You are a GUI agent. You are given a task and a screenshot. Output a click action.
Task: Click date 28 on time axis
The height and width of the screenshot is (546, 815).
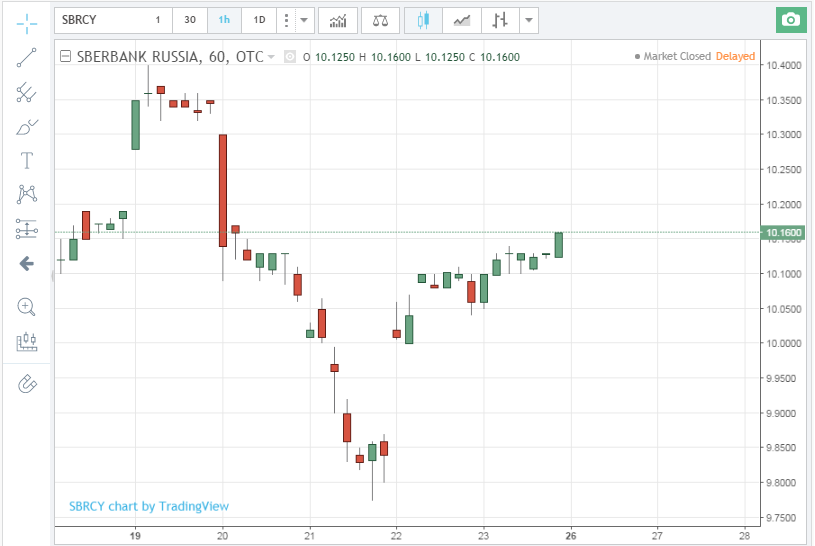(x=744, y=536)
